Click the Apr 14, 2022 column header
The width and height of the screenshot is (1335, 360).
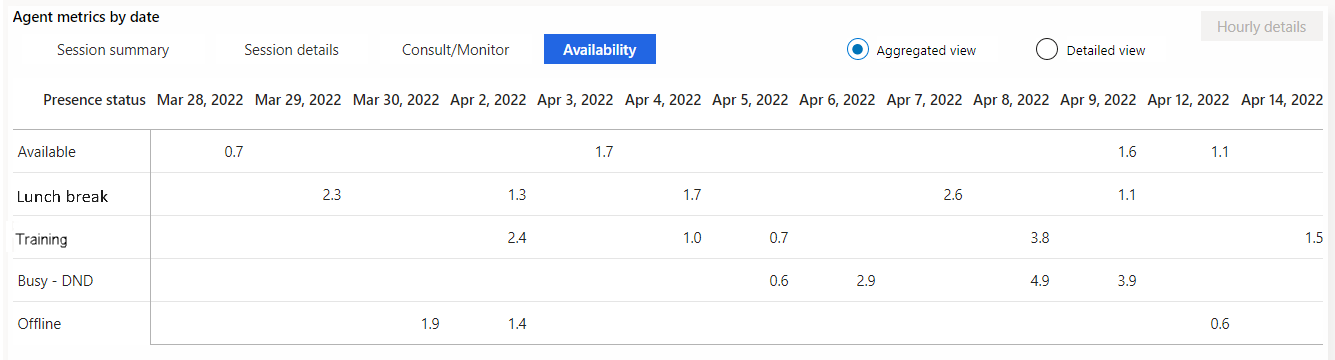(x=1282, y=100)
